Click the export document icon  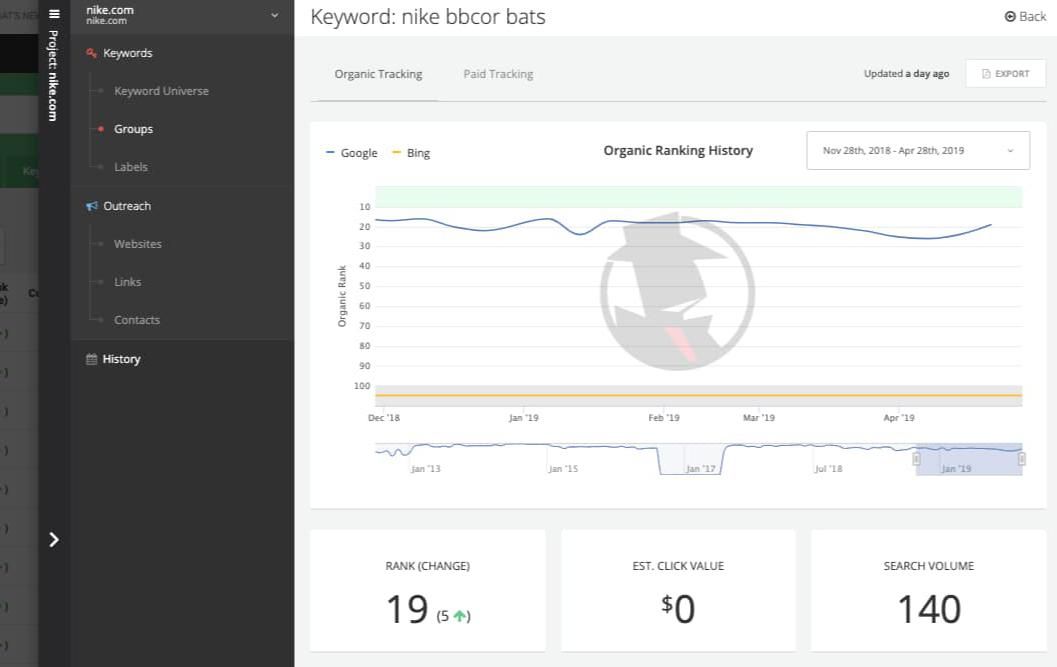click(986, 74)
